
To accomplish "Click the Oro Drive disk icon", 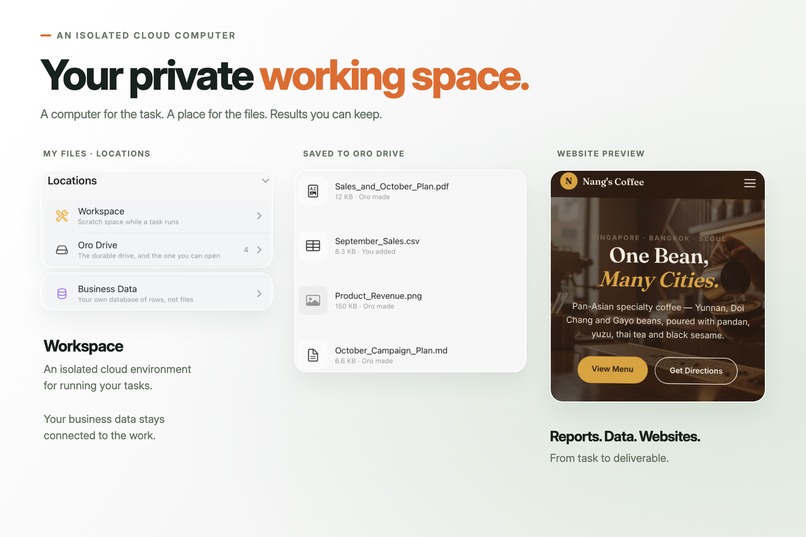I will tap(62, 250).
